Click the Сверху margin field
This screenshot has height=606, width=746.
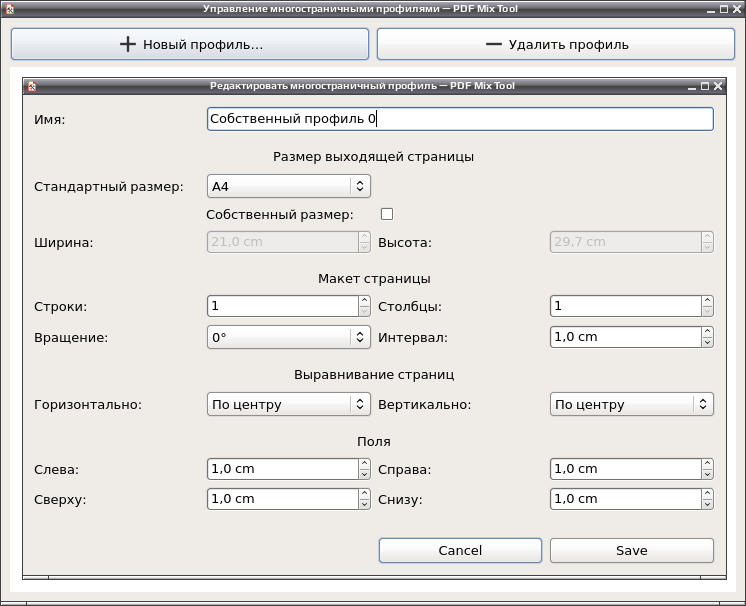coord(283,499)
